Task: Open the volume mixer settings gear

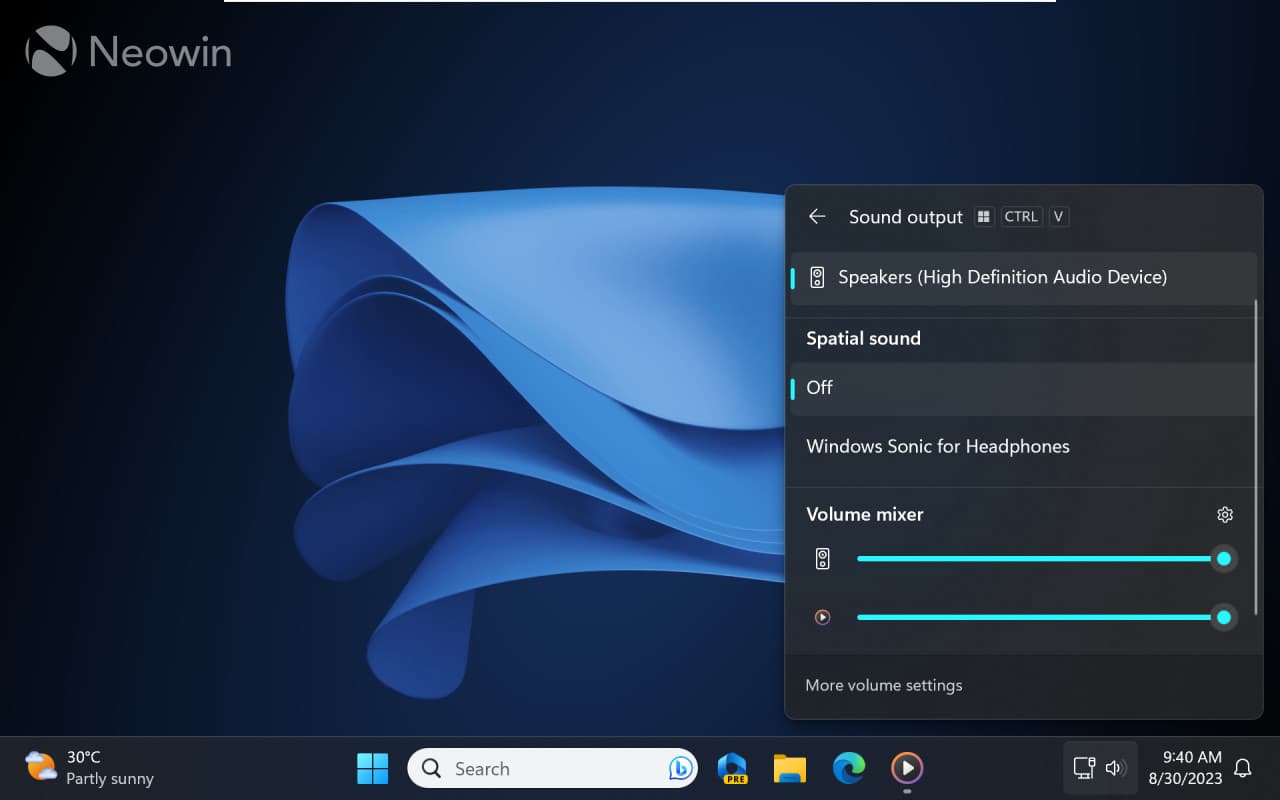Action: click(1225, 514)
